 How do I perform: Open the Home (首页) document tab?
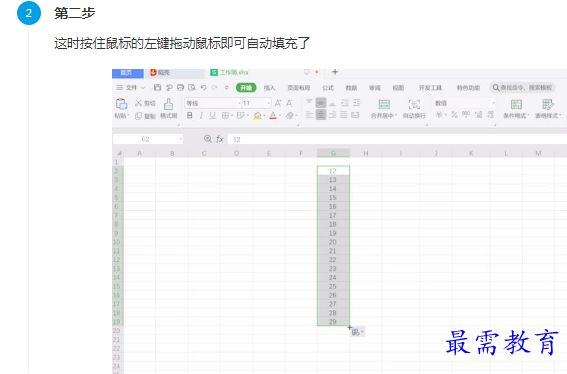(x=128, y=73)
